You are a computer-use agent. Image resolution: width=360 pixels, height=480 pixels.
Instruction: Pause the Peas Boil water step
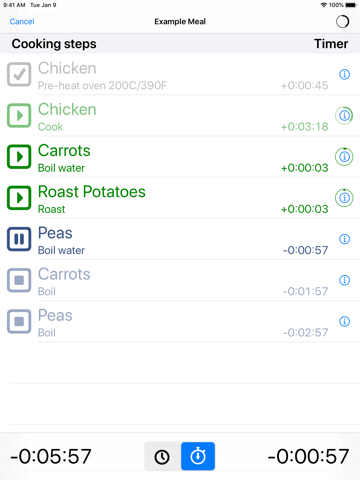click(x=19, y=239)
